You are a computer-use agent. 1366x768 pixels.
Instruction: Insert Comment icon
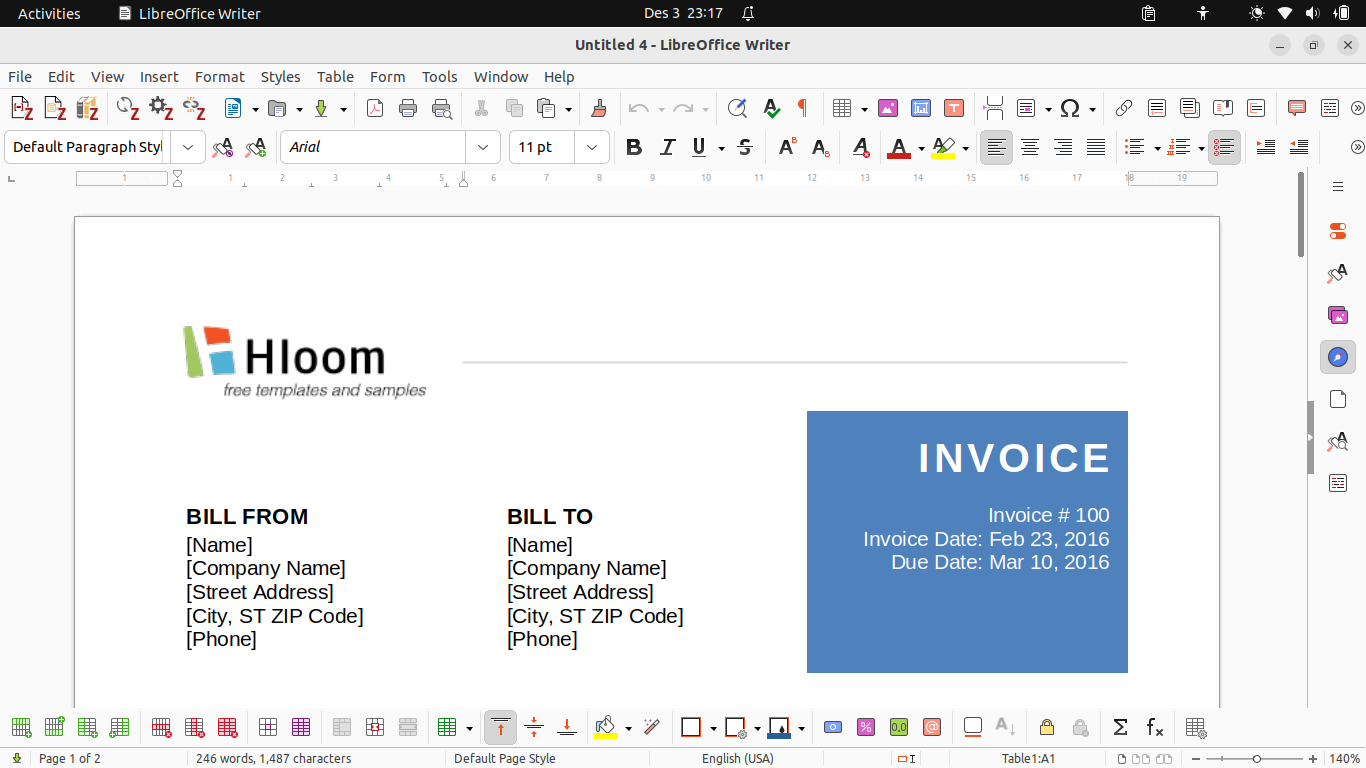tap(1297, 108)
